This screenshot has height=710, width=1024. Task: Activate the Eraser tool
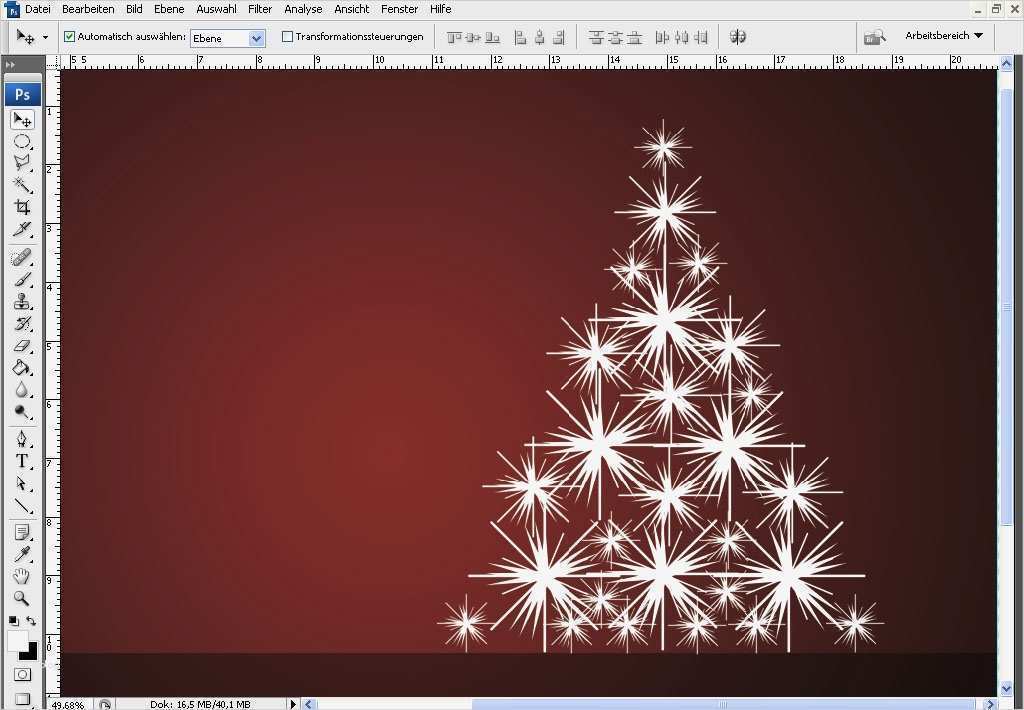tap(22, 344)
